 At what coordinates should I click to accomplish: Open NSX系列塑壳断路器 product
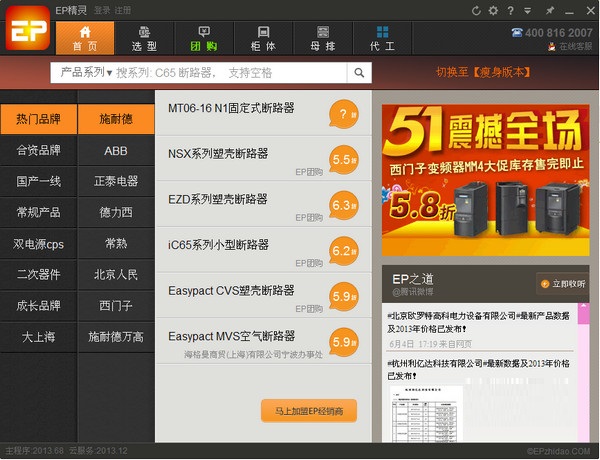pos(218,154)
